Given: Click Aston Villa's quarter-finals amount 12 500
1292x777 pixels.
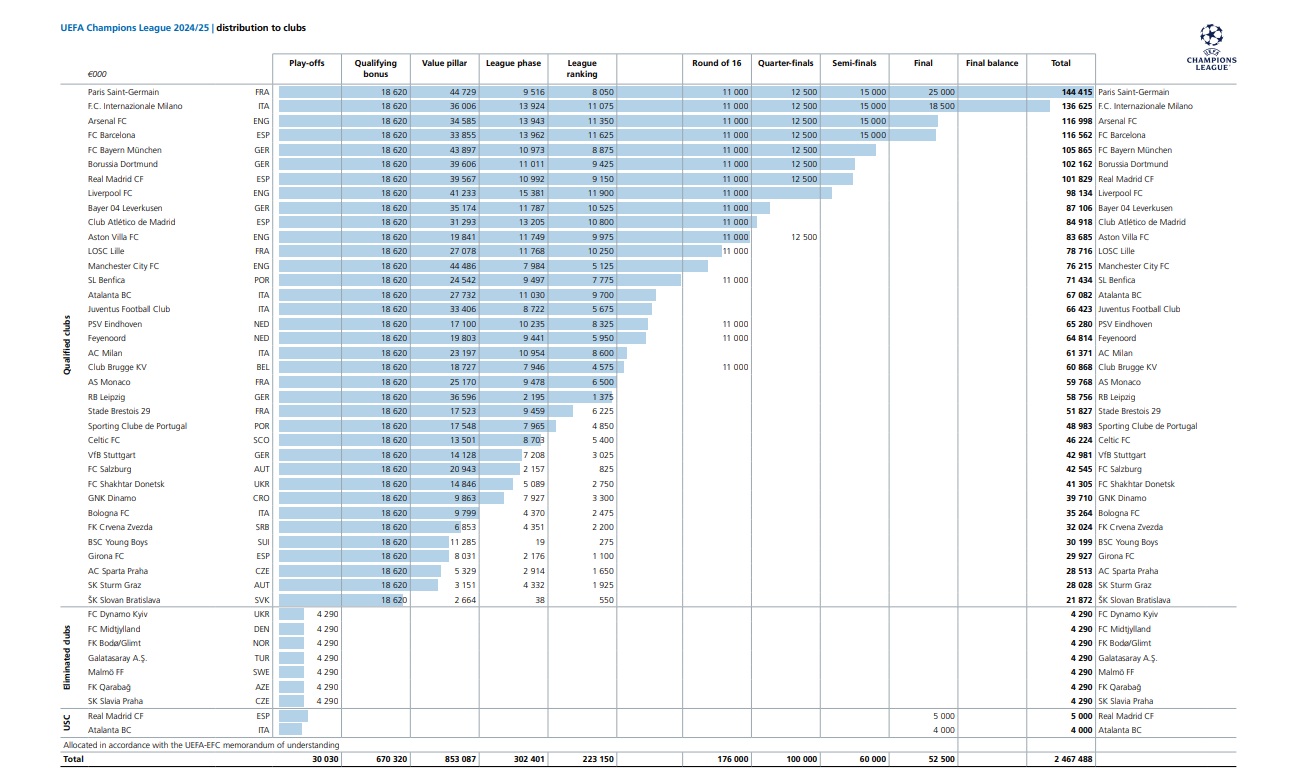Looking at the screenshot, I should click(x=801, y=237).
